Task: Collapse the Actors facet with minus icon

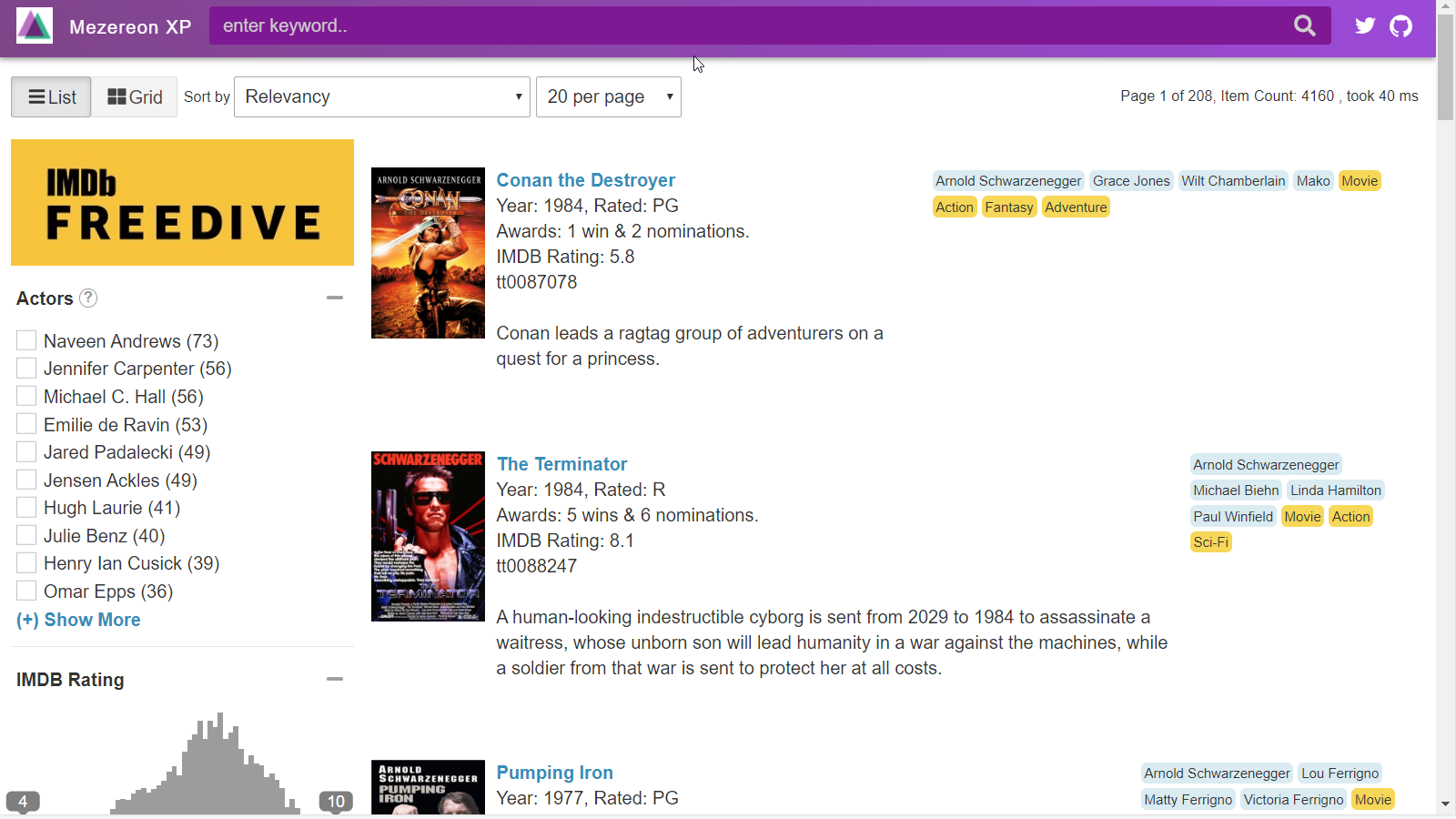Action: coord(335,298)
